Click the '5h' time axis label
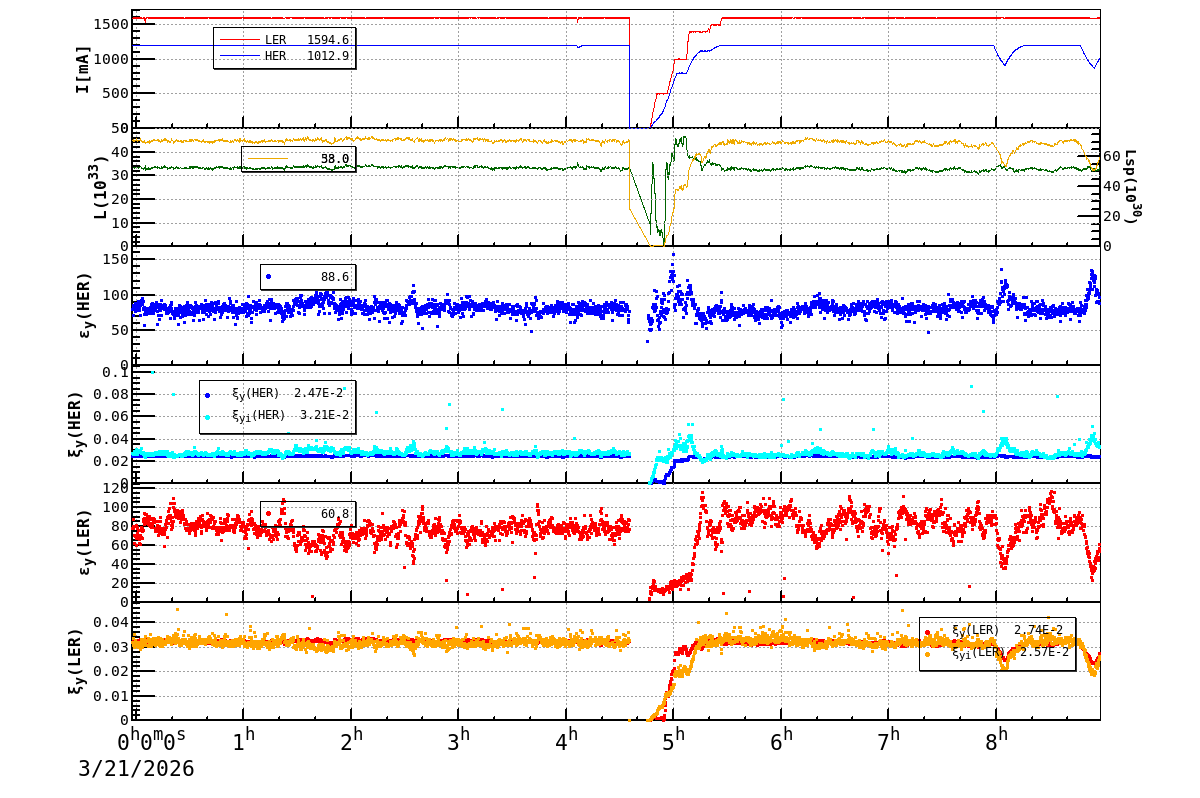Screen dimensions: 1200x798 [675, 741]
